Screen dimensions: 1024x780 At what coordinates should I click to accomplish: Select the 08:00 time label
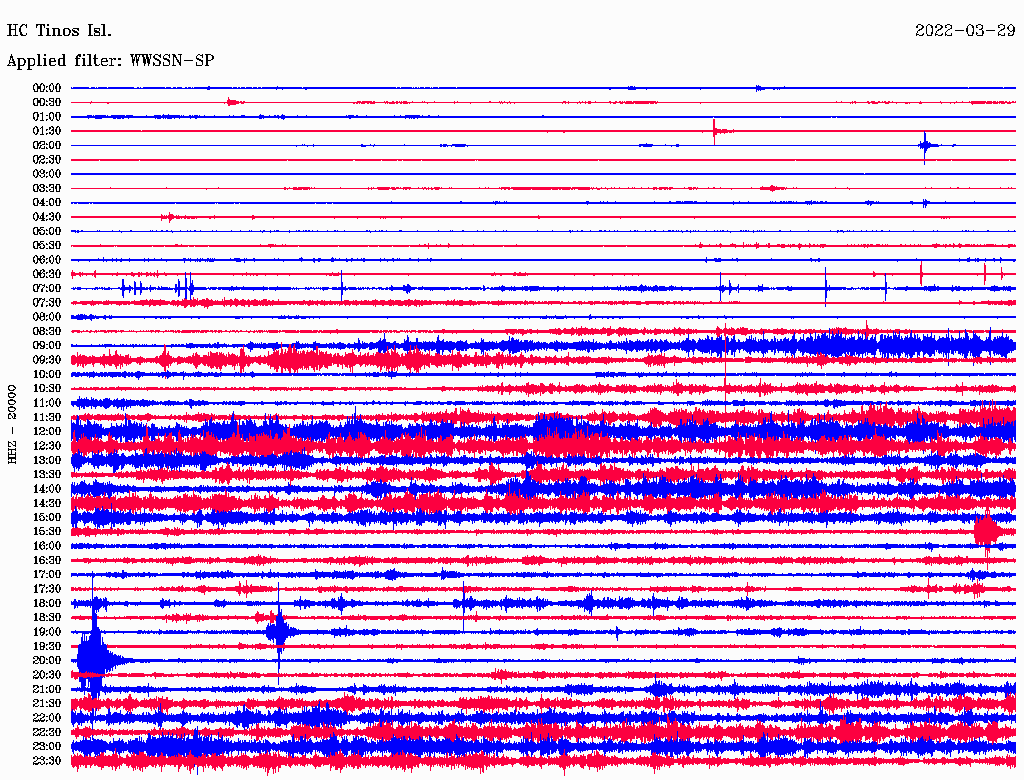pos(47,317)
